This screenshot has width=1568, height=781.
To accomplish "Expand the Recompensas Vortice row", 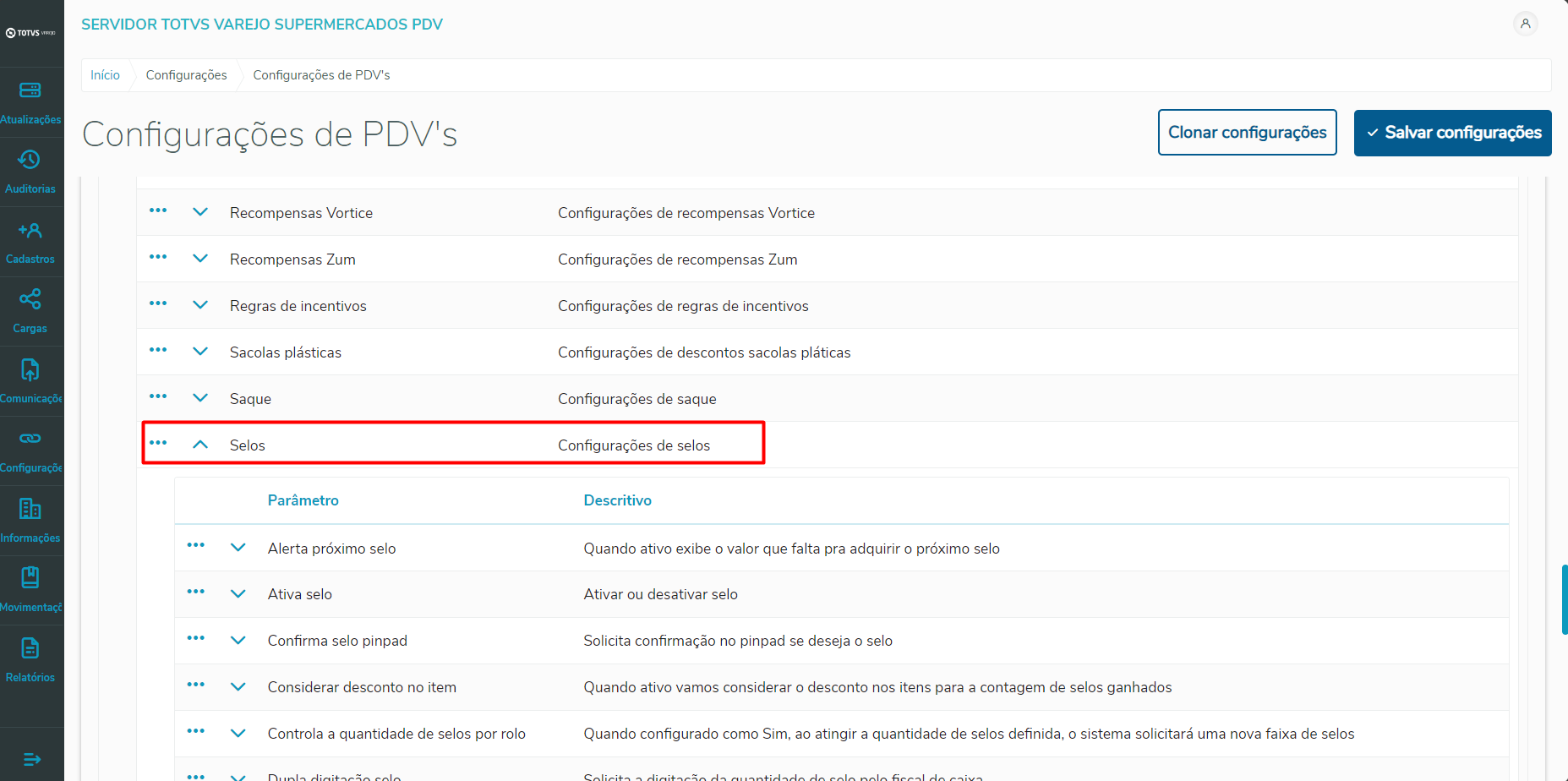I will [200, 212].
